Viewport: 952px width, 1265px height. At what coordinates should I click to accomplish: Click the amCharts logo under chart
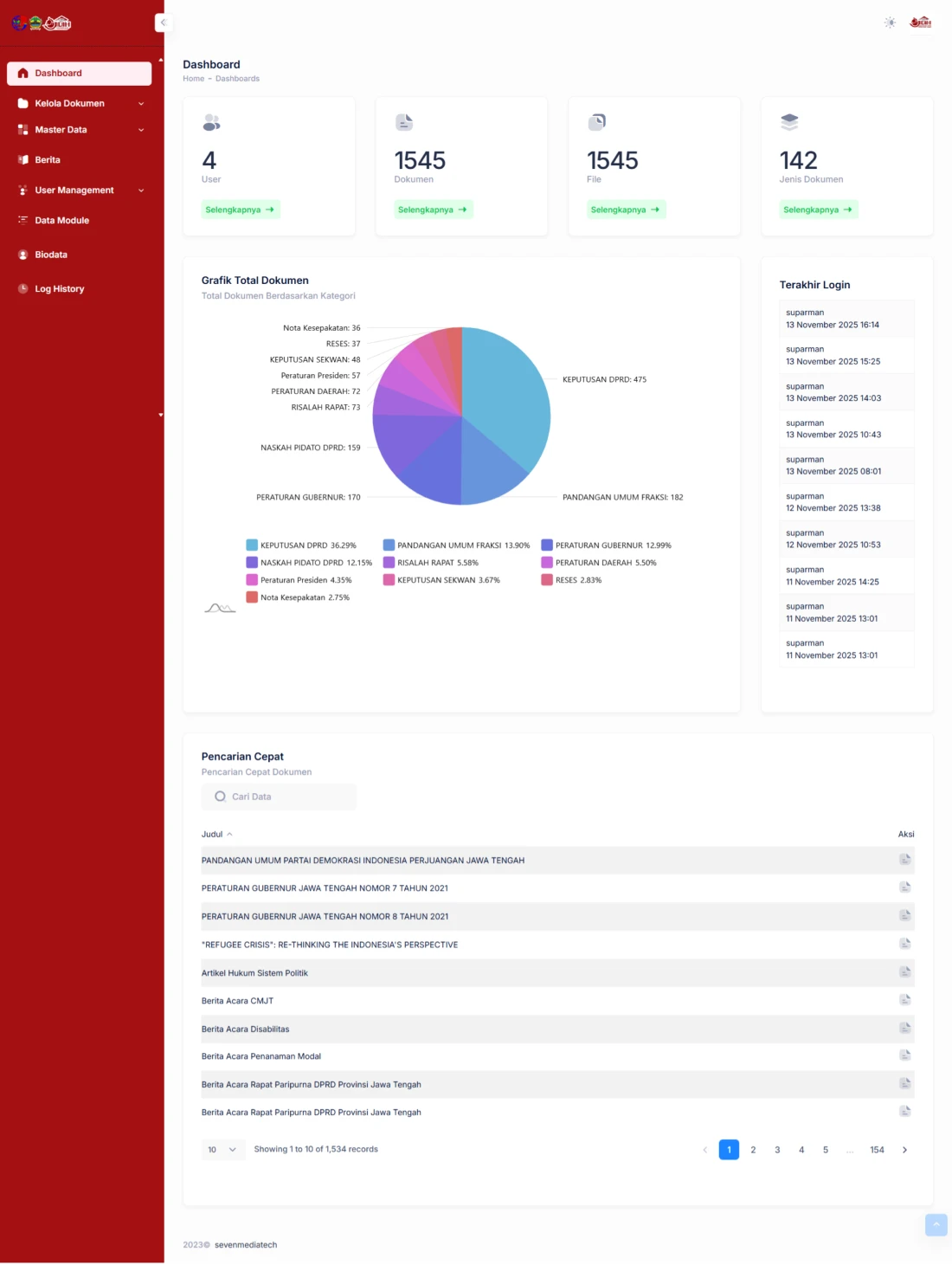point(220,608)
